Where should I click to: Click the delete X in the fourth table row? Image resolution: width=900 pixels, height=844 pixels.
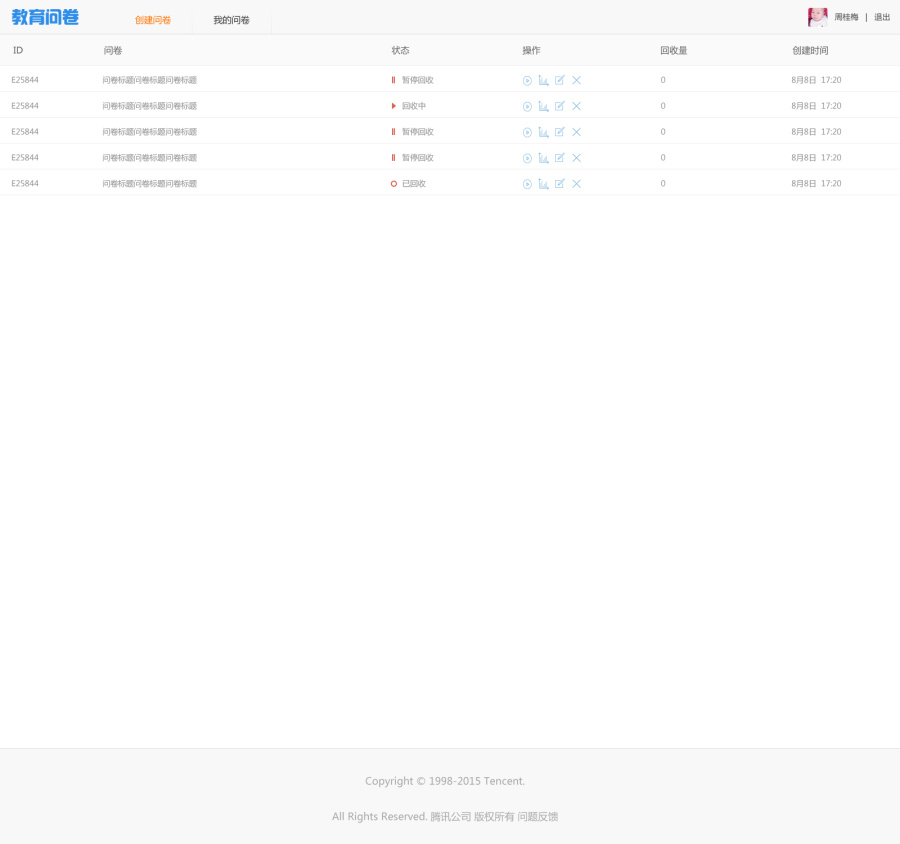pos(576,158)
